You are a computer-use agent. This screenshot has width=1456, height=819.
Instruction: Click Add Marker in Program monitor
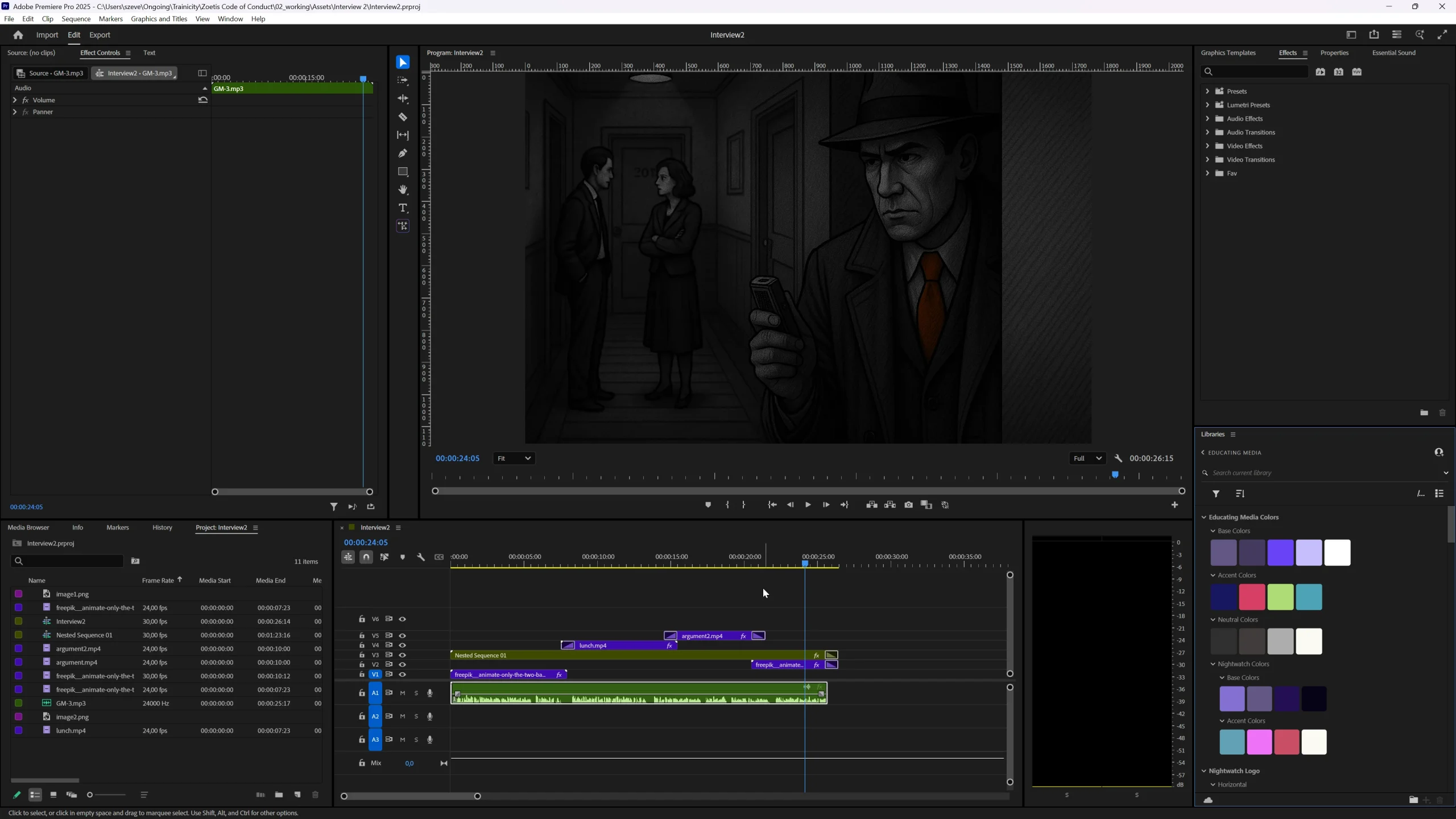pyautogui.click(x=708, y=505)
